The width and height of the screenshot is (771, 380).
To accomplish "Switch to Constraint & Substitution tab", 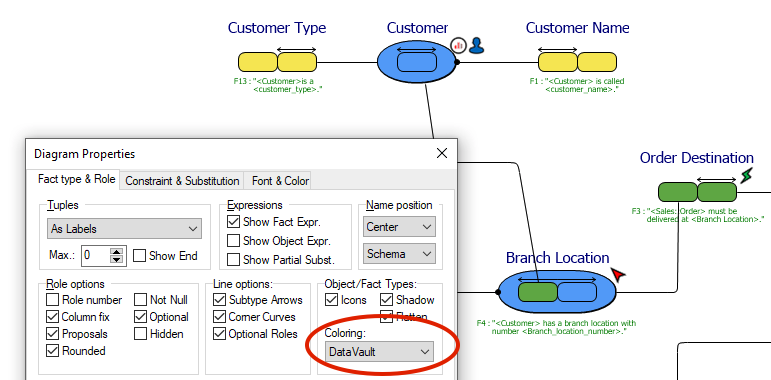I will click(182, 181).
